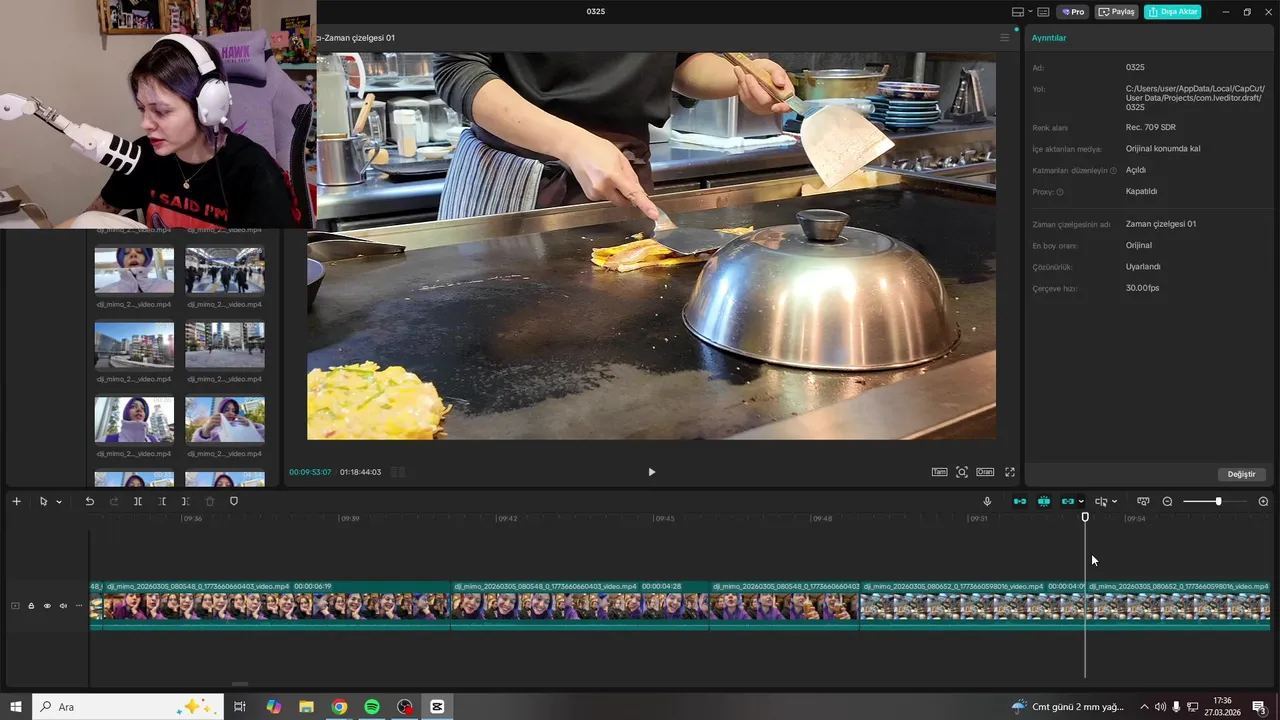This screenshot has height=720, width=1280.
Task: Click the Katmanları düzenleyin info icon
Action: (x=1113, y=171)
